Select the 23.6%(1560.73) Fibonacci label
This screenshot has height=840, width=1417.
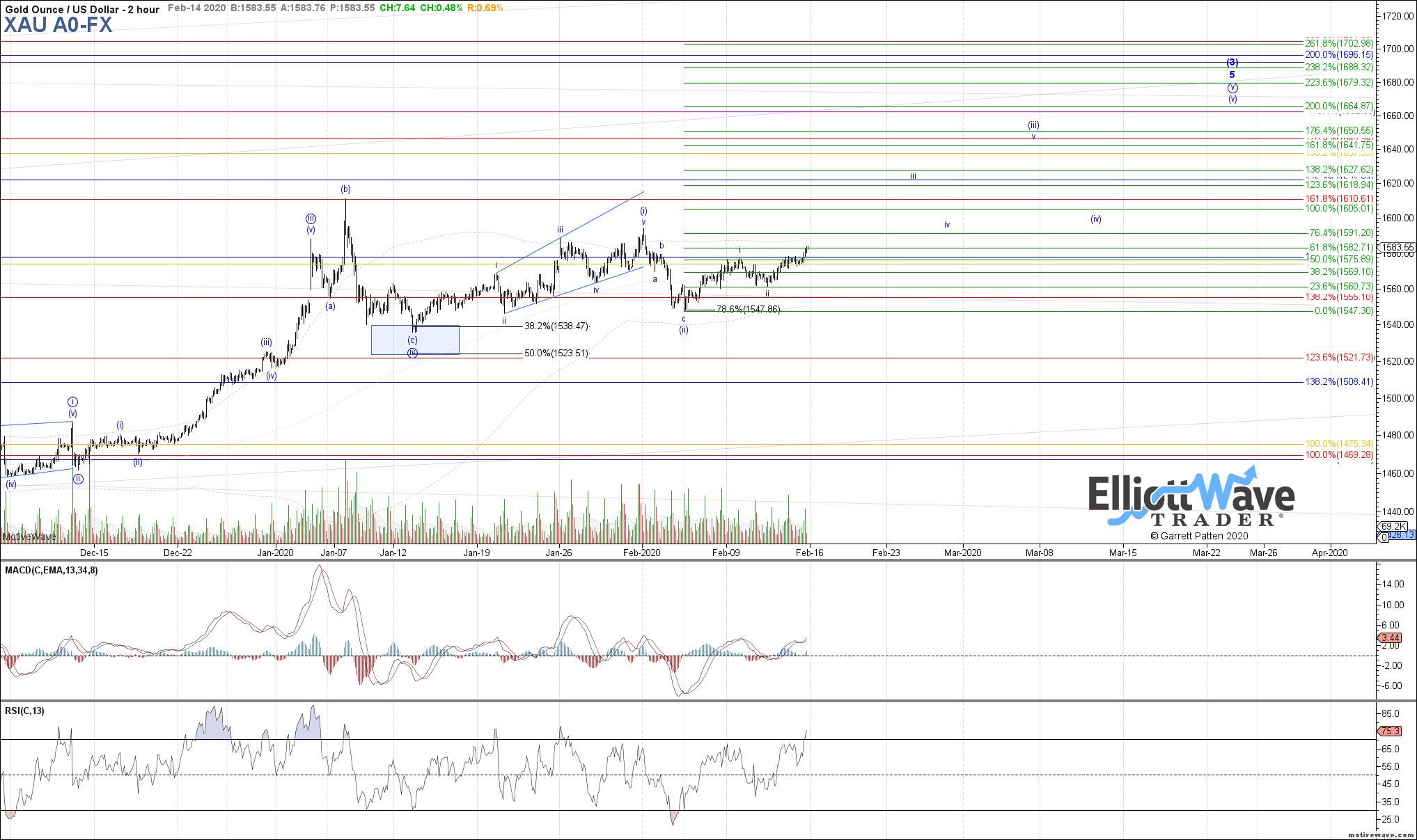tap(1341, 286)
